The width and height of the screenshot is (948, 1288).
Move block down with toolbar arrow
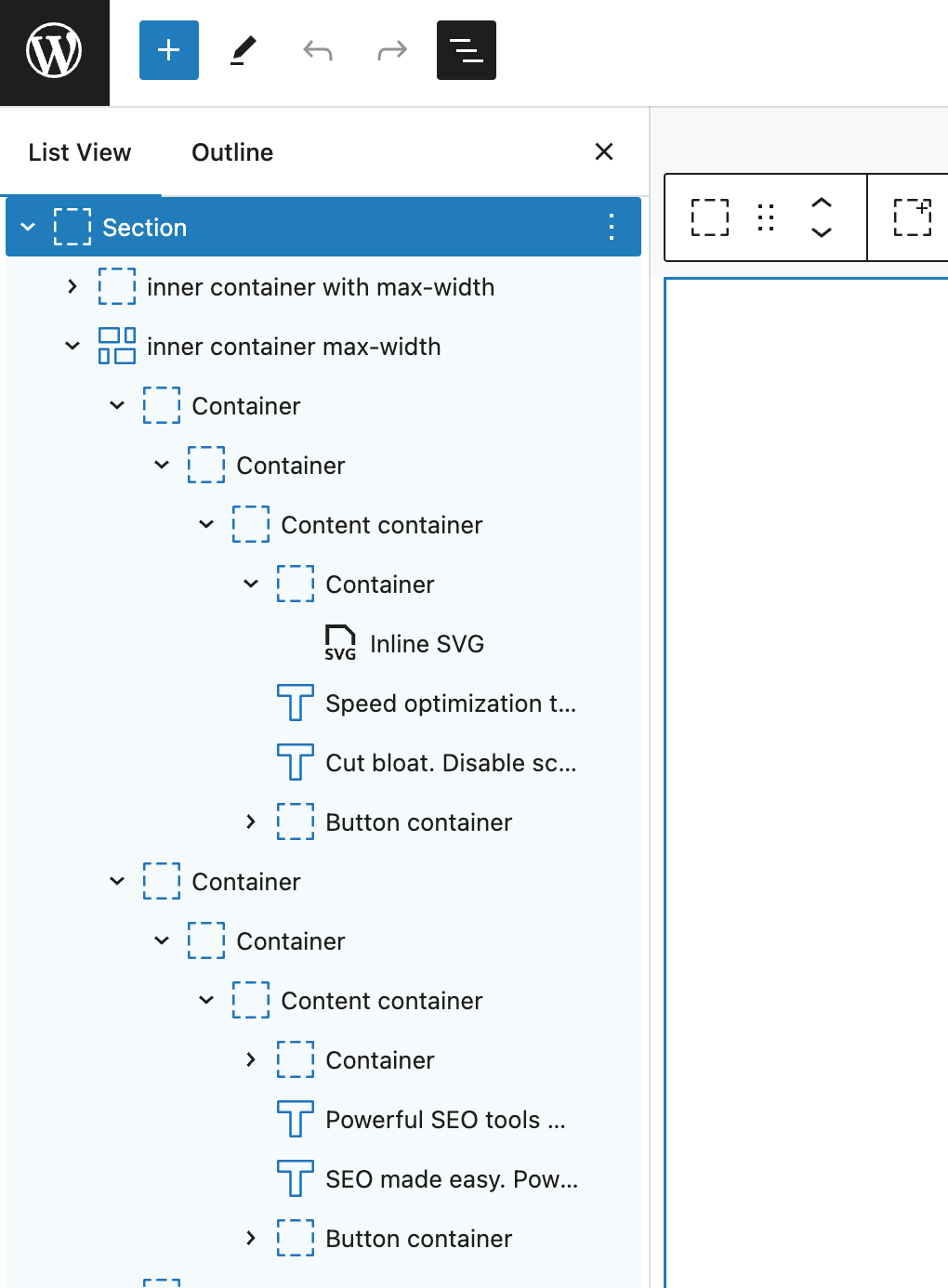822,232
